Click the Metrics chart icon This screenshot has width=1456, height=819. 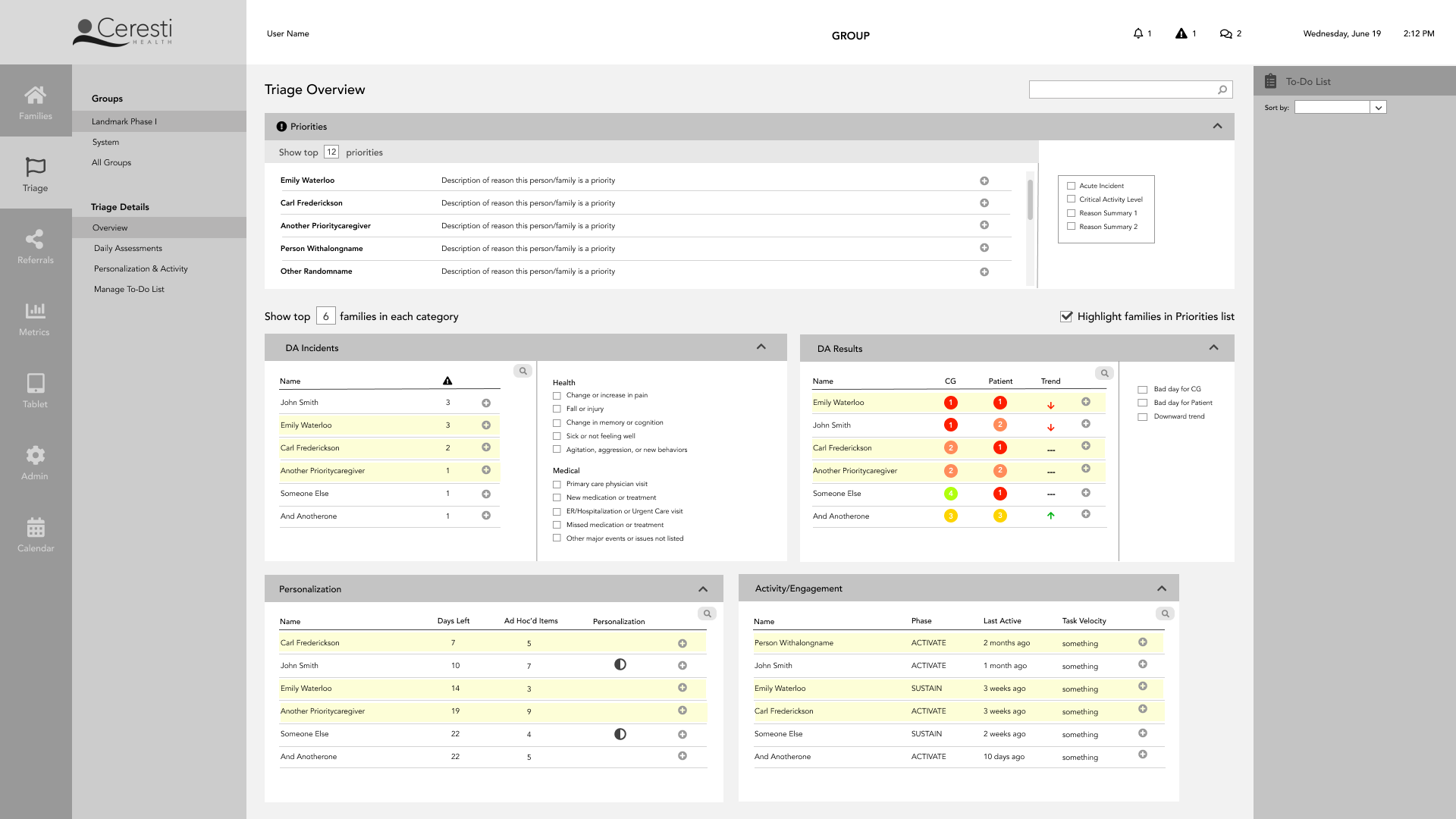[35, 311]
